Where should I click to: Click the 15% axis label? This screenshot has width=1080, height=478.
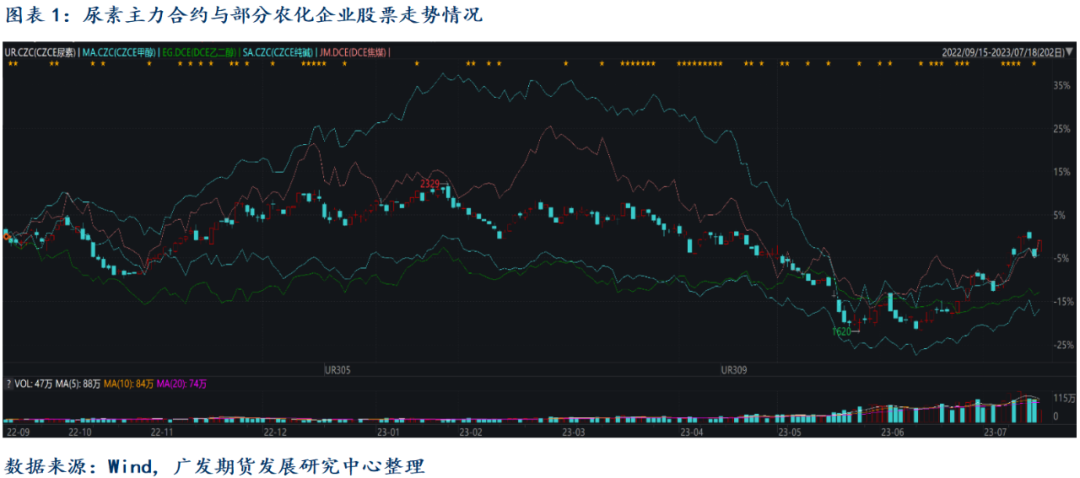click(1061, 172)
